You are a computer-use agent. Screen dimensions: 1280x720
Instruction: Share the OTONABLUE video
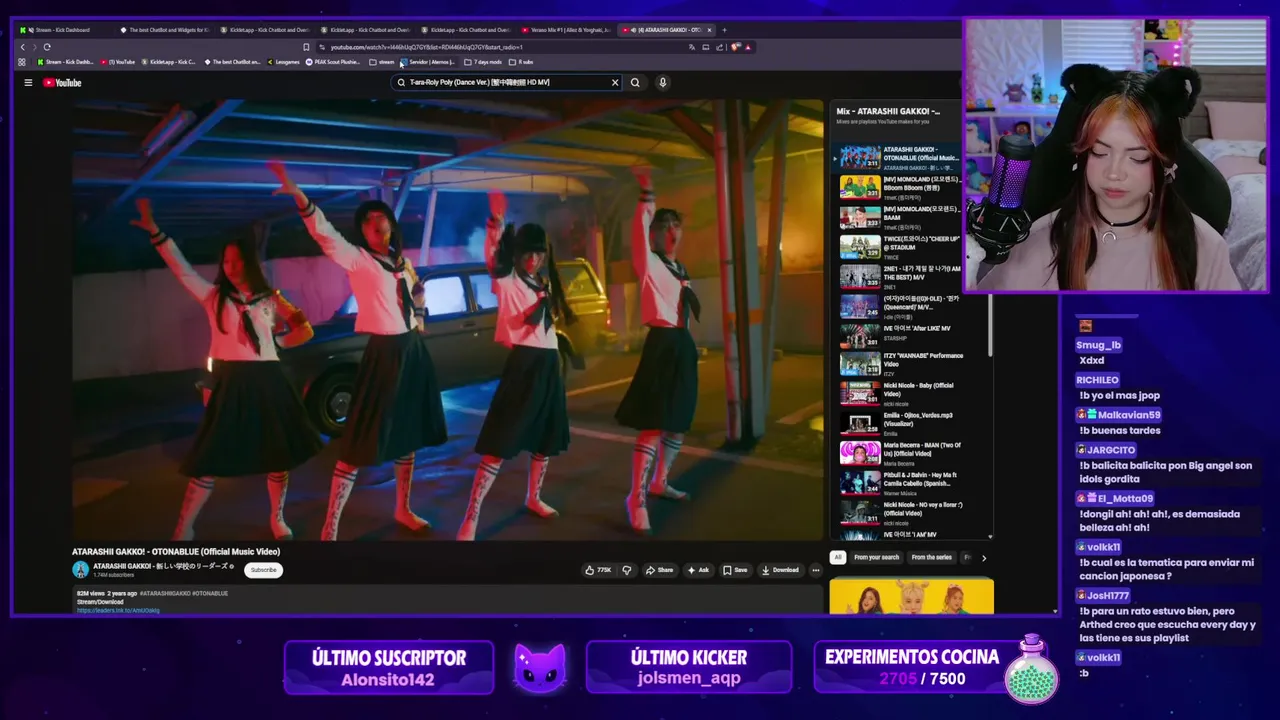click(659, 570)
